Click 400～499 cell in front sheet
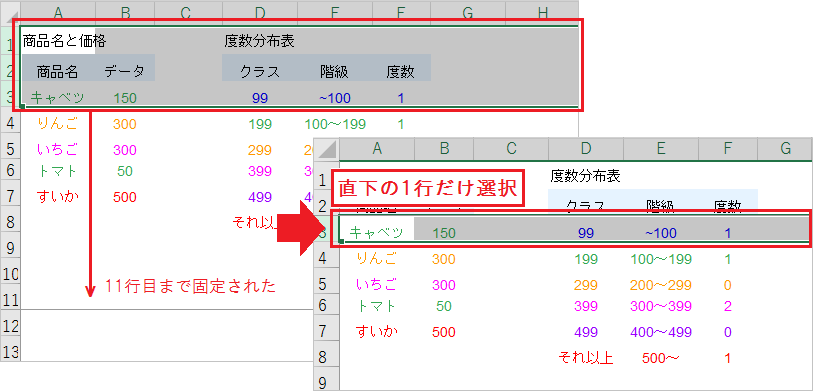813x392 pixels. click(661, 332)
